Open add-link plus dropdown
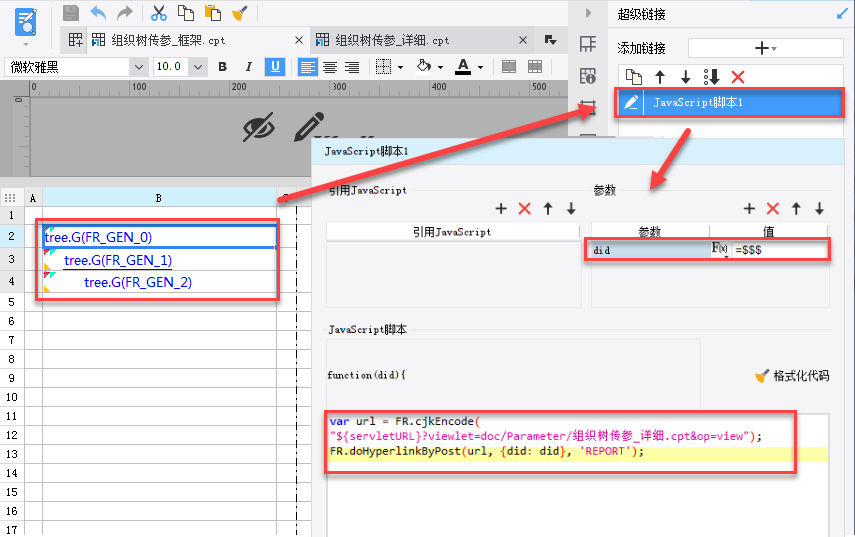Viewport: 855px width, 537px height. (x=766, y=48)
